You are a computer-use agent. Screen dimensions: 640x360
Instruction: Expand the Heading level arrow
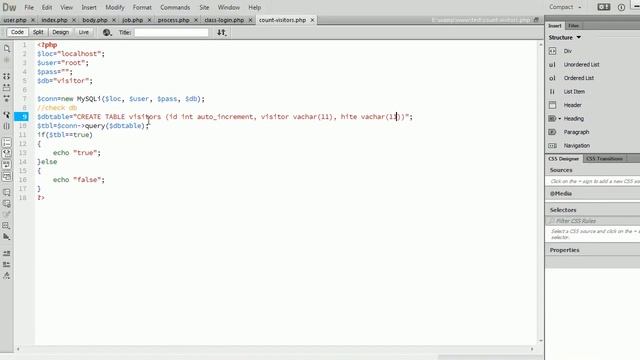click(560, 119)
